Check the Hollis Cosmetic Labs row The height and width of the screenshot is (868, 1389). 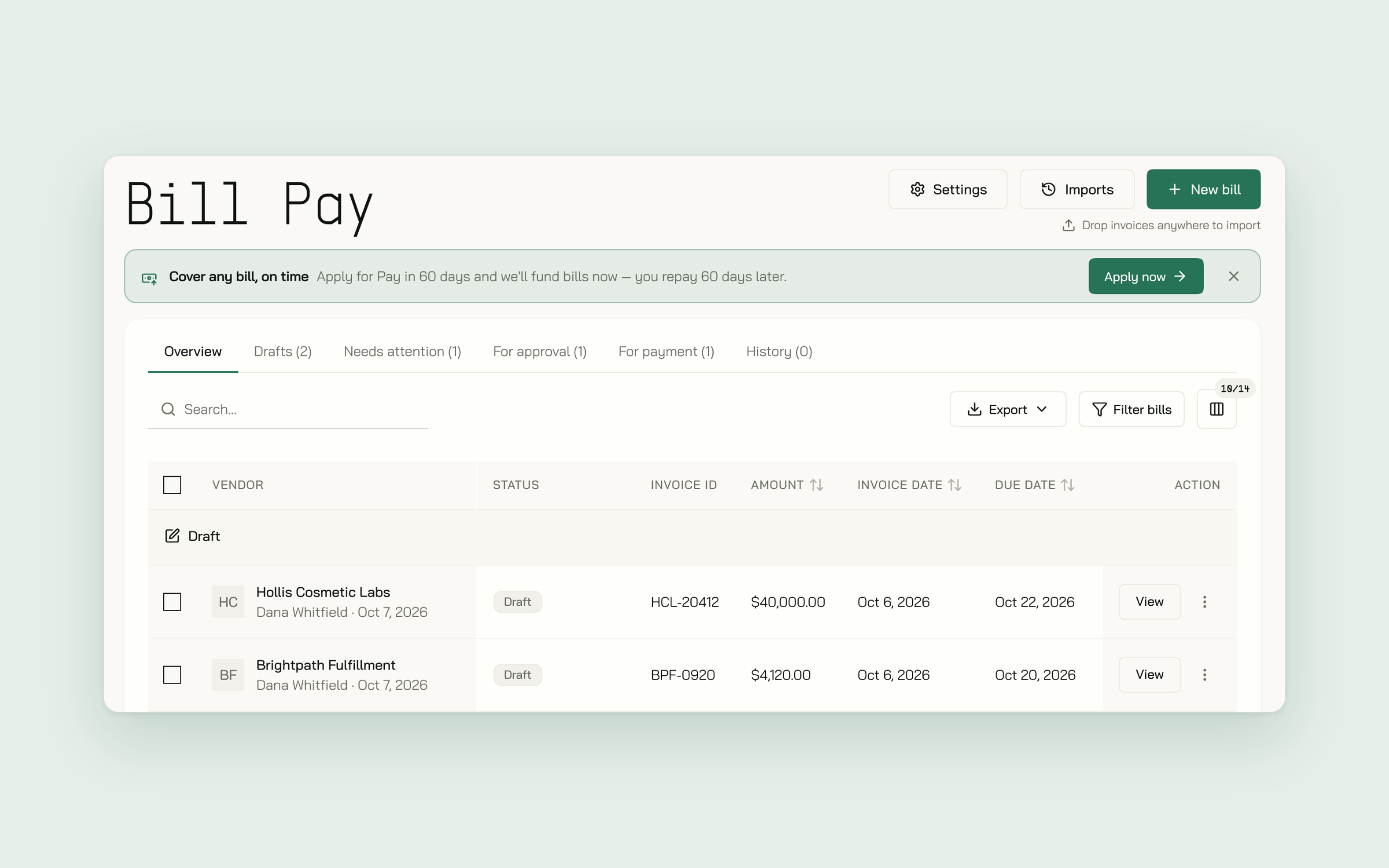pos(172,602)
